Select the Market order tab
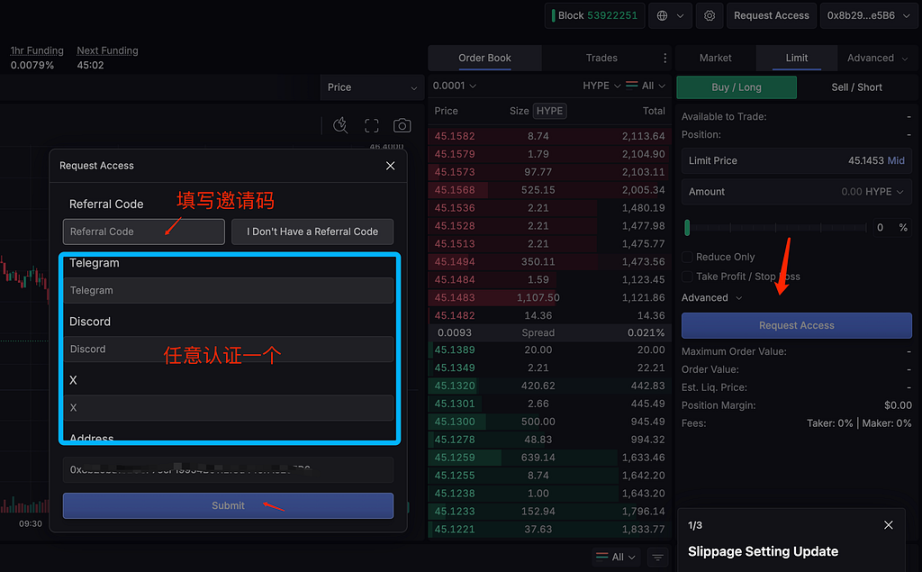 point(715,58)
